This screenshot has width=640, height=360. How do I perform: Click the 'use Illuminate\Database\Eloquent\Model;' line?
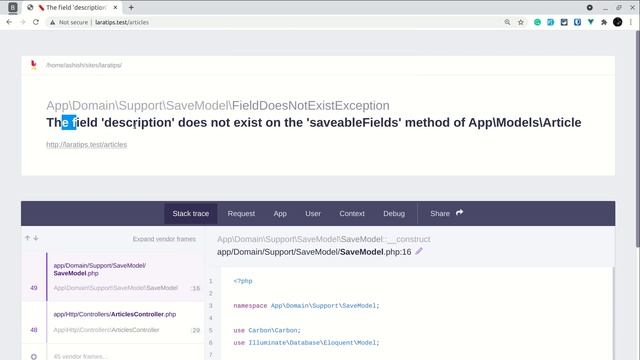306,342
